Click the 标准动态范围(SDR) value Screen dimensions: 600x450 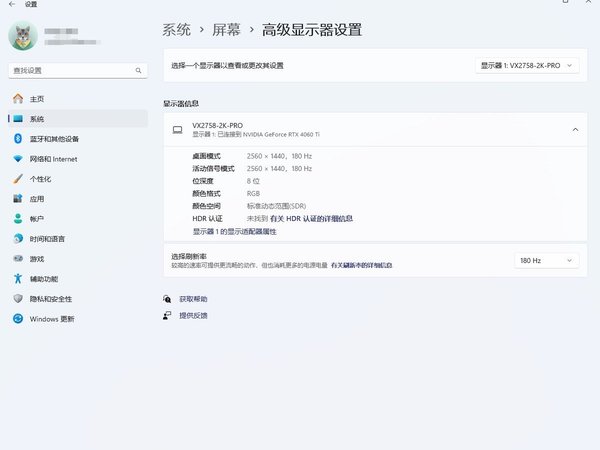click(x=276, y=206)
